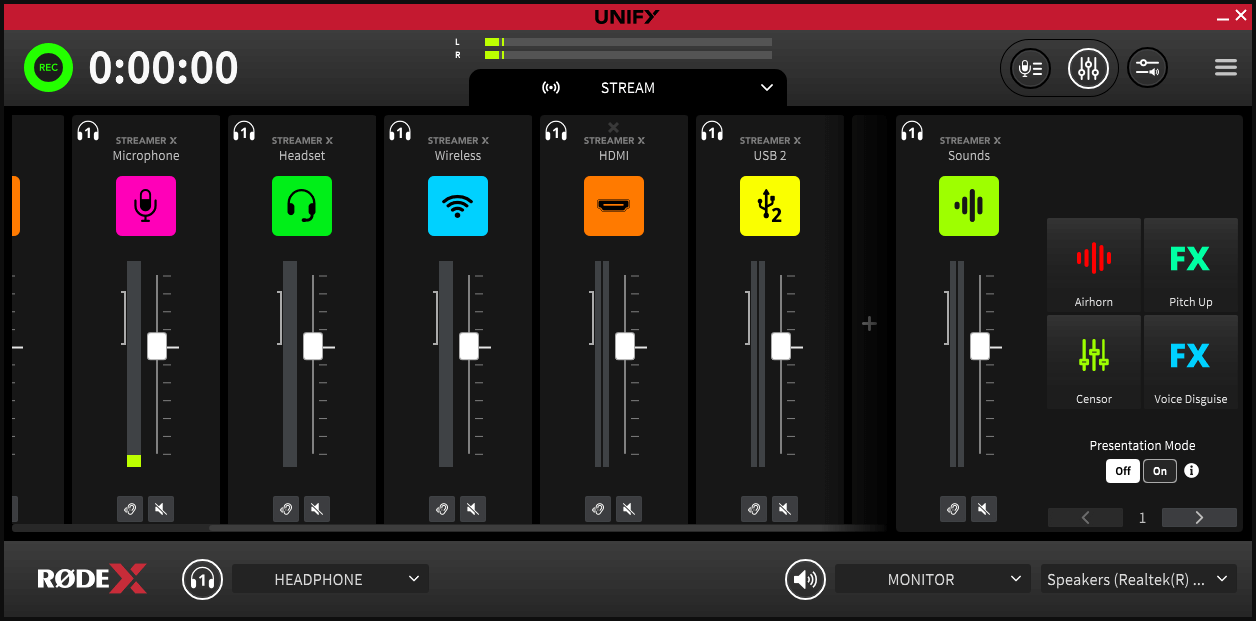The height and width of the screenshot is (621, 1256).
Task: Trigger the Airhorn sound pad
Action: pos(1093,264)
